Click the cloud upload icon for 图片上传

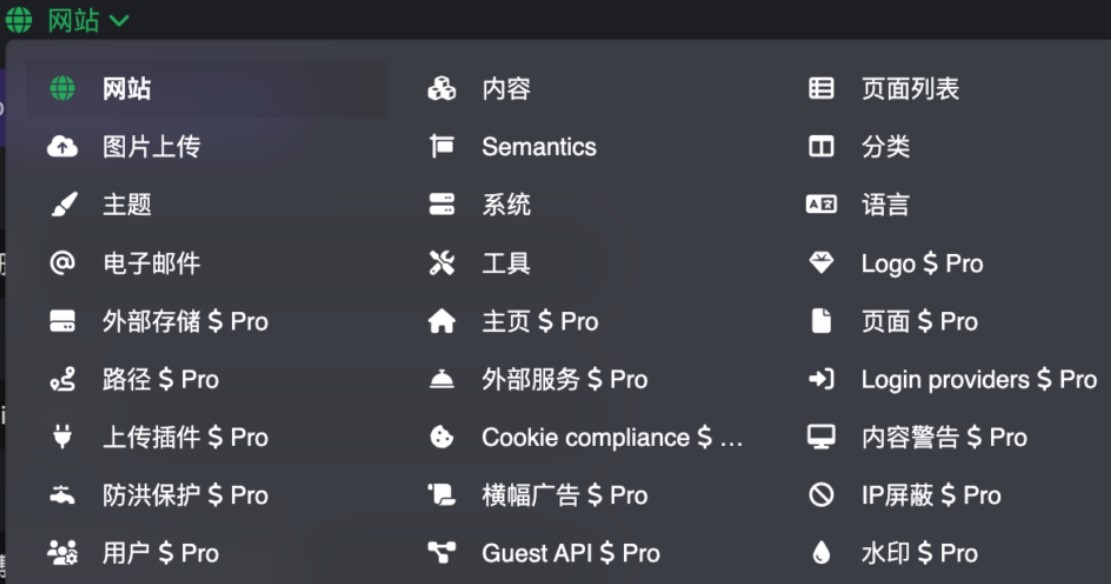[x=62, y=147]
